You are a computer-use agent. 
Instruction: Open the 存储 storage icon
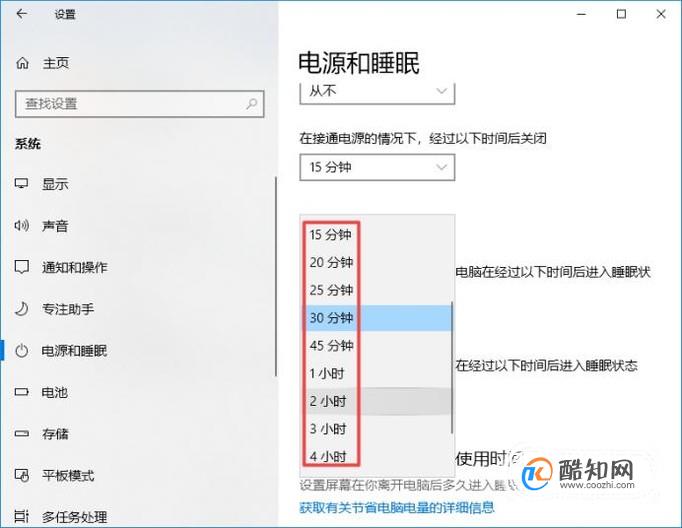[22, 434]
